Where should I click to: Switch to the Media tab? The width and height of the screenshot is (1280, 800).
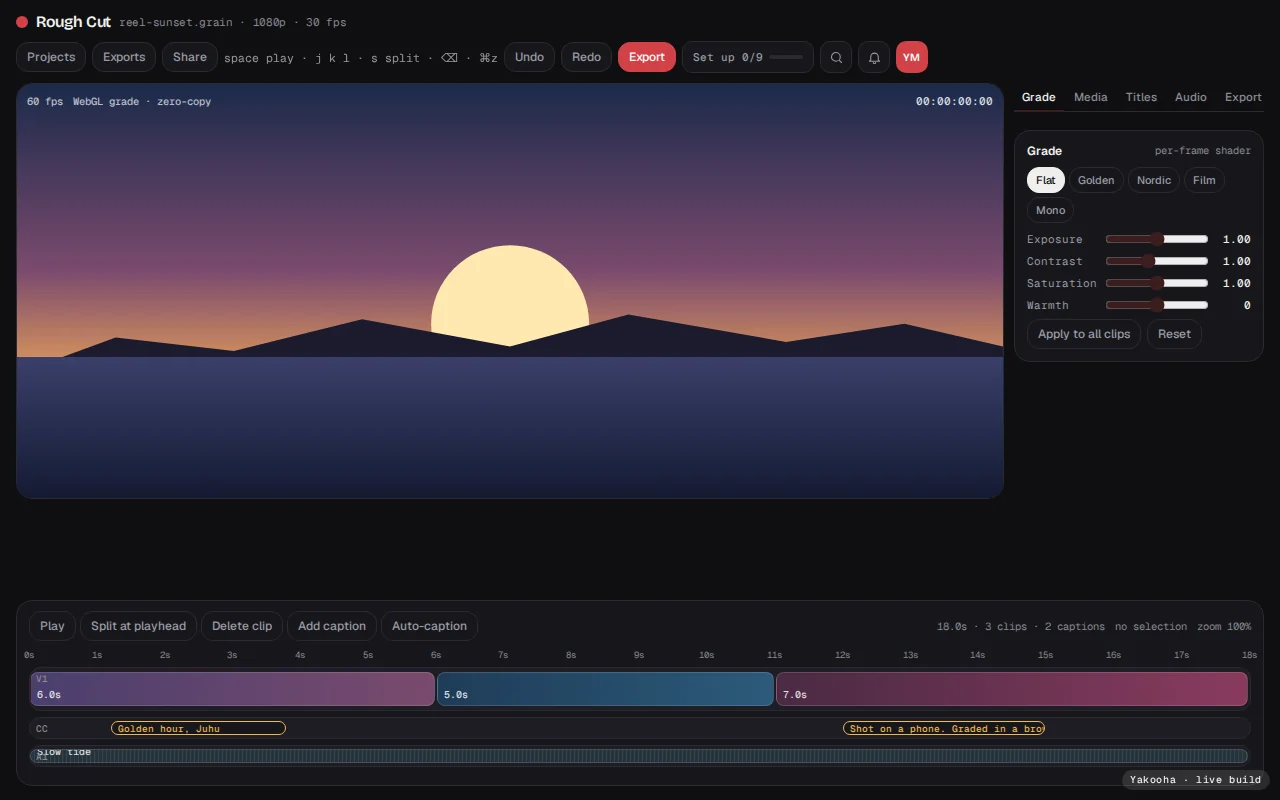pos(1091,97)
